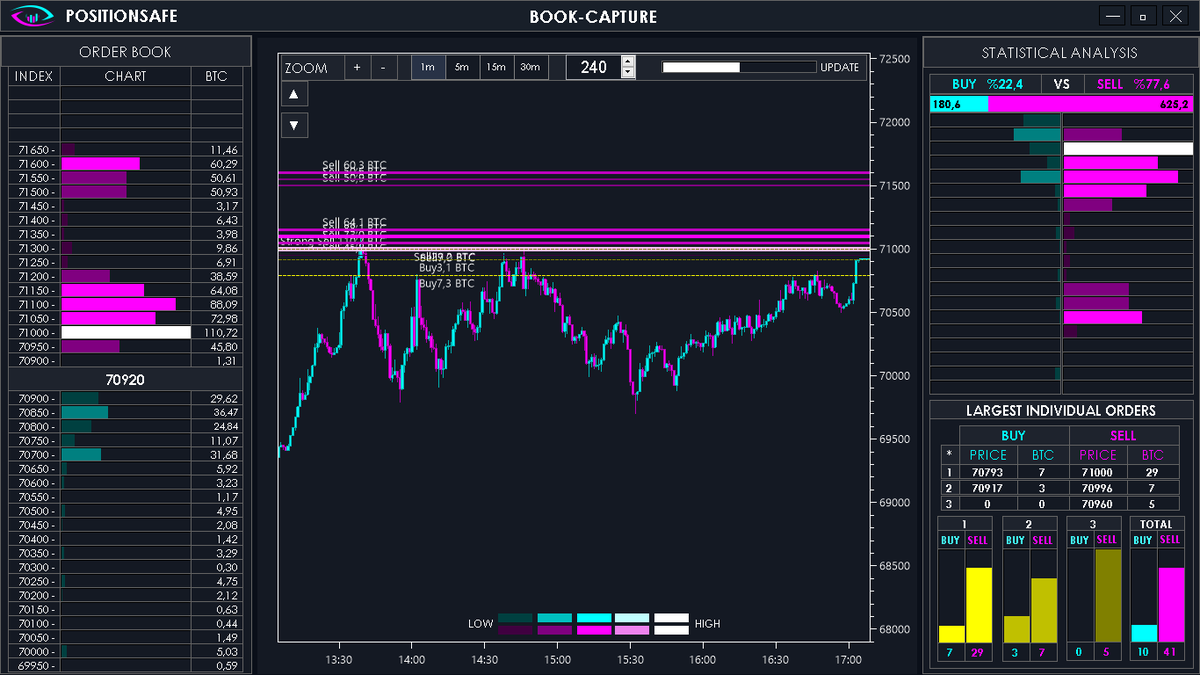1200x675 pixels.
Task: Decrease candle count with stepper down arrow
Action: (628, 72)
